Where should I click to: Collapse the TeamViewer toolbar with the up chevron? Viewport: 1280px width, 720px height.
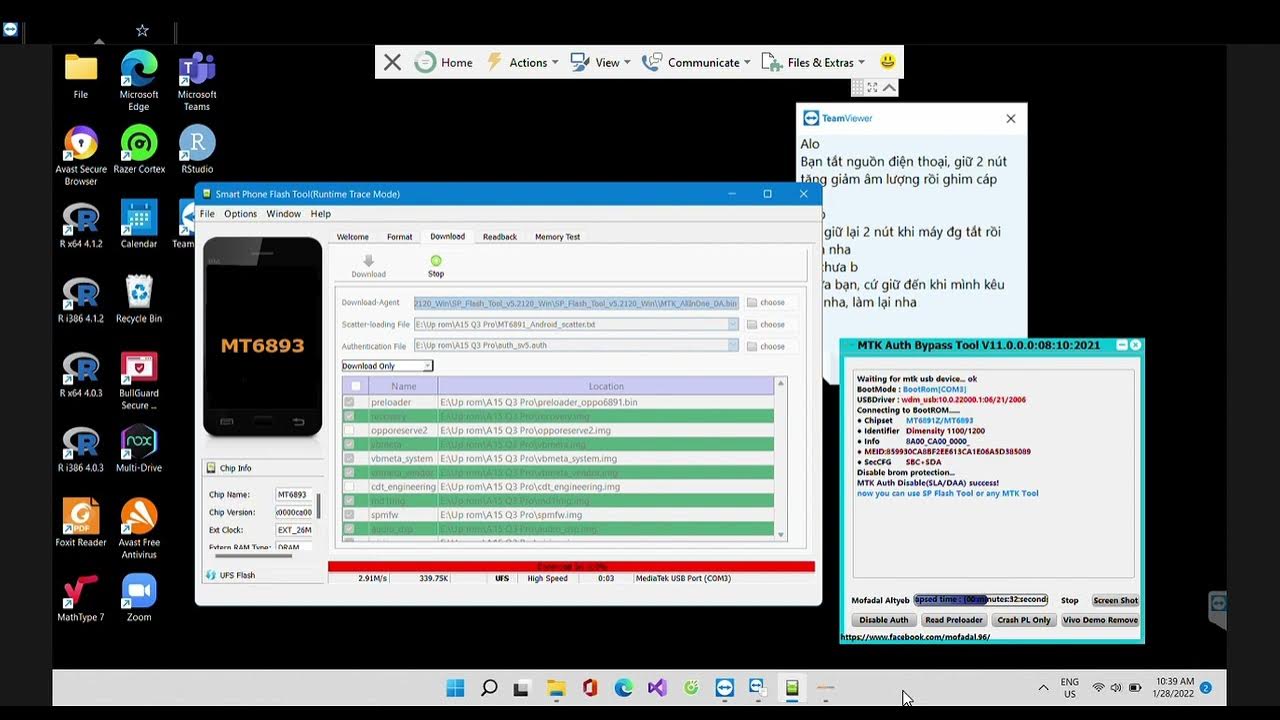click(889, 88)
